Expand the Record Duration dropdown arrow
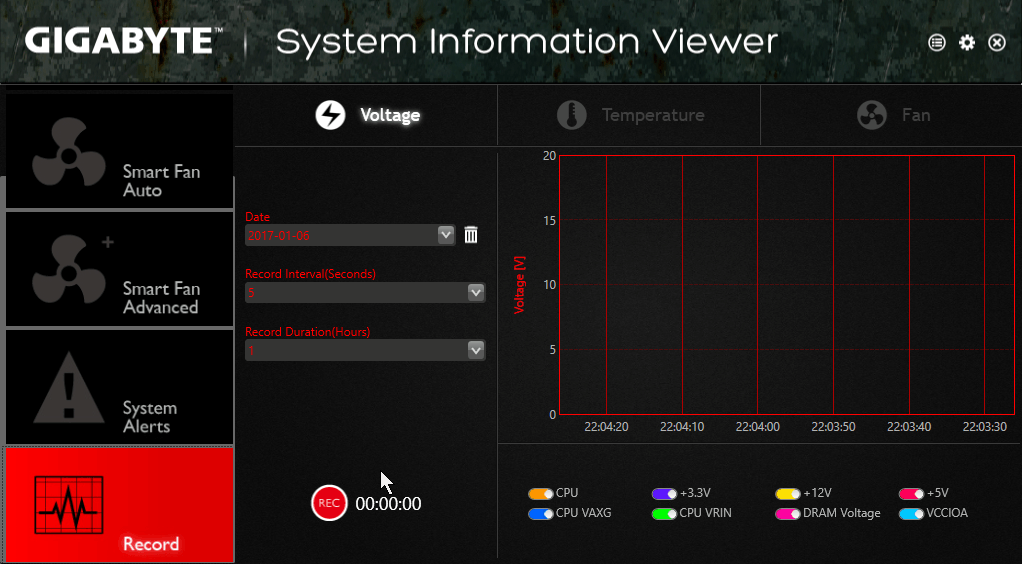Screen dimensions: 1022x564 point(476,350)
